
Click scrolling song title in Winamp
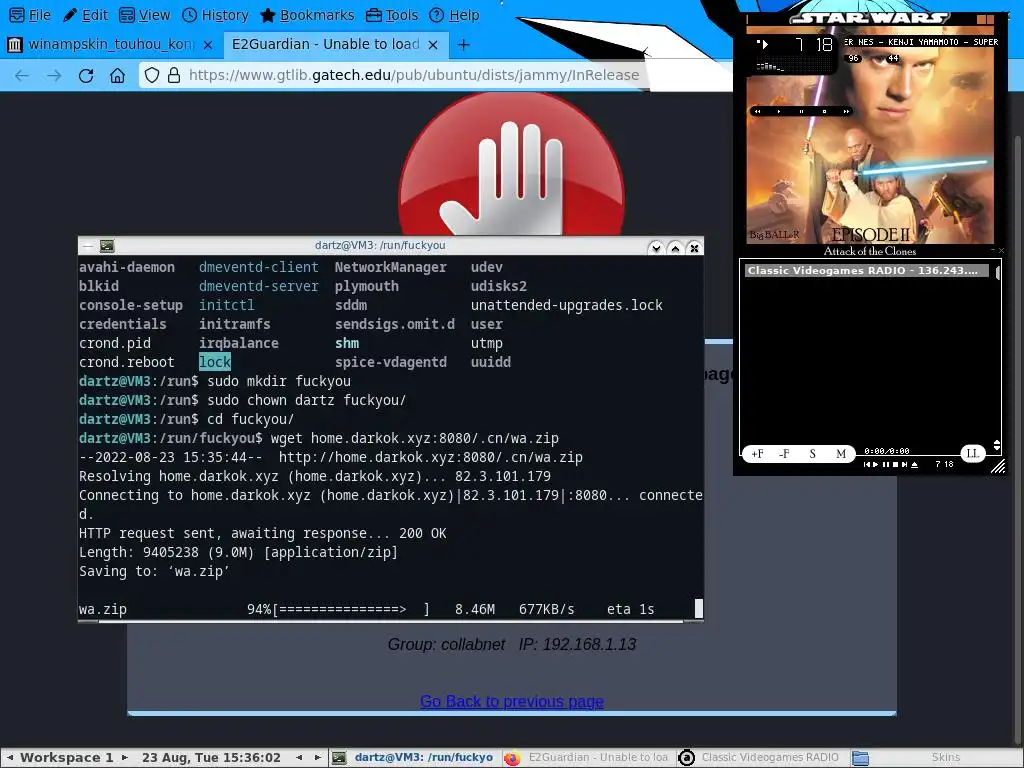click(921, 42)
